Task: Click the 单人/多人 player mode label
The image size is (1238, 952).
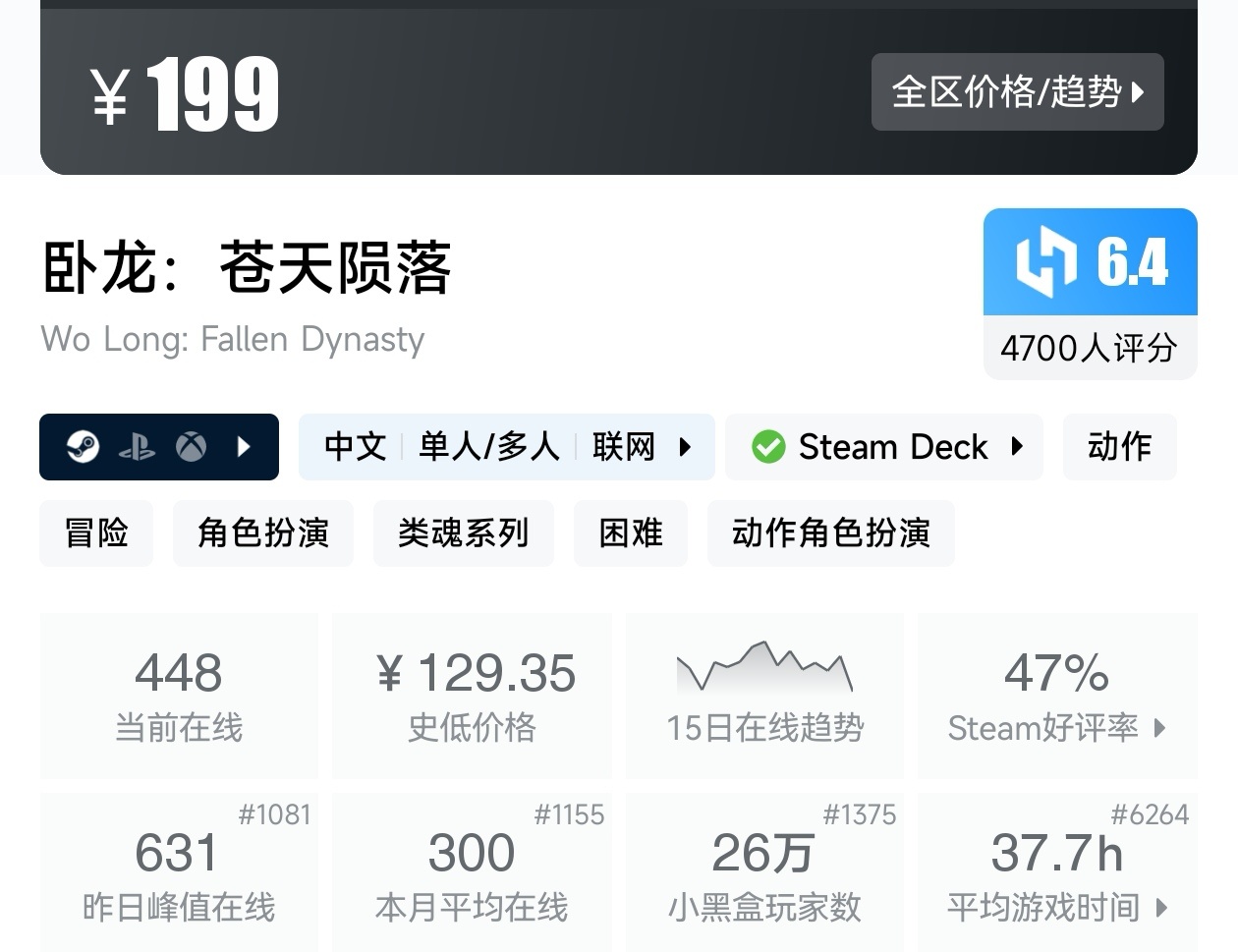Action: point(489,447)
